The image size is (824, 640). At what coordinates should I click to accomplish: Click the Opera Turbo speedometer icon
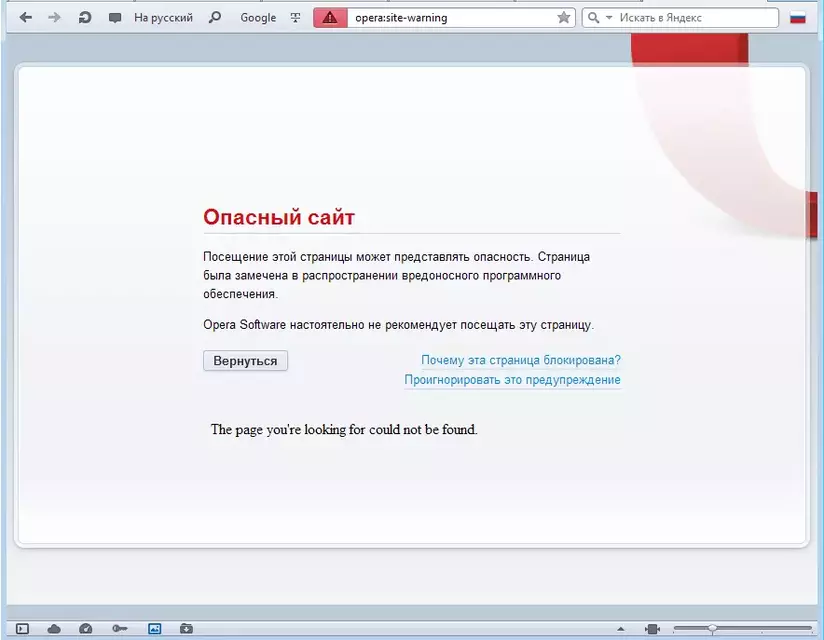click(x=86, y=628)
